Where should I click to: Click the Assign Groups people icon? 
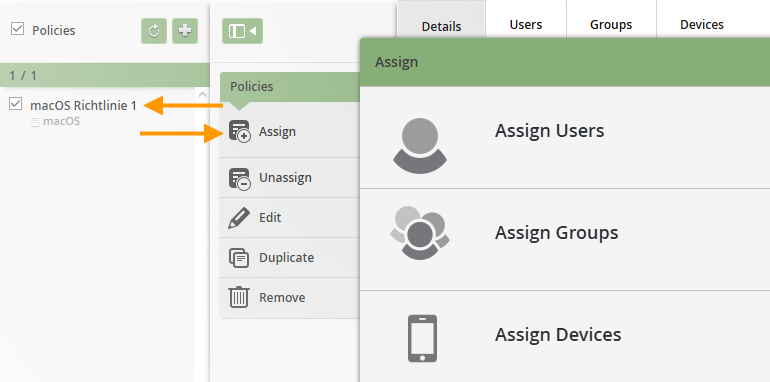[x=420, y=233]
